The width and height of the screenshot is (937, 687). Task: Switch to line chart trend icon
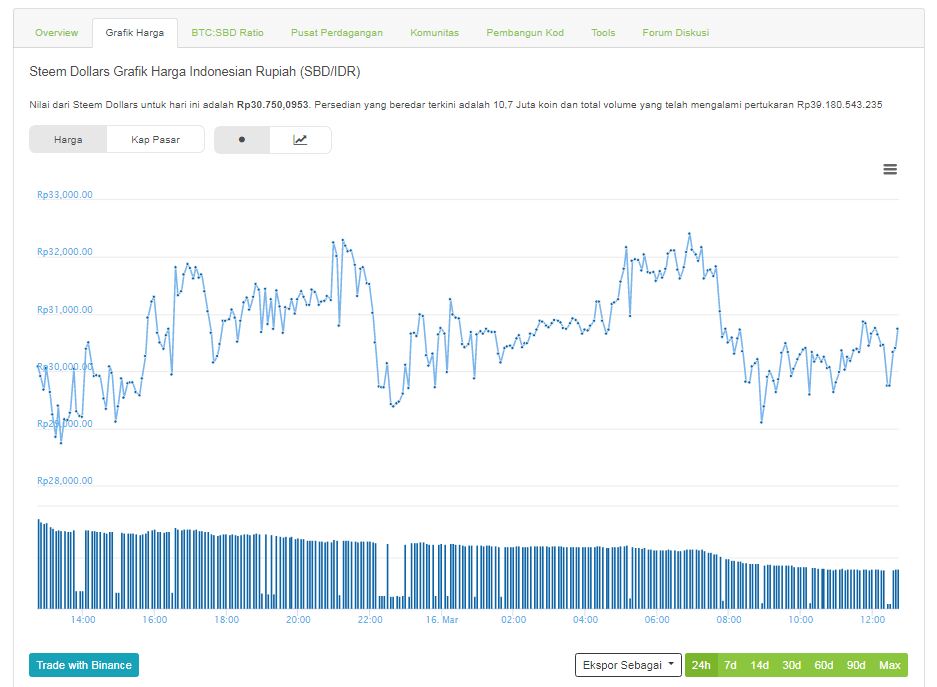tap(300, 140)
